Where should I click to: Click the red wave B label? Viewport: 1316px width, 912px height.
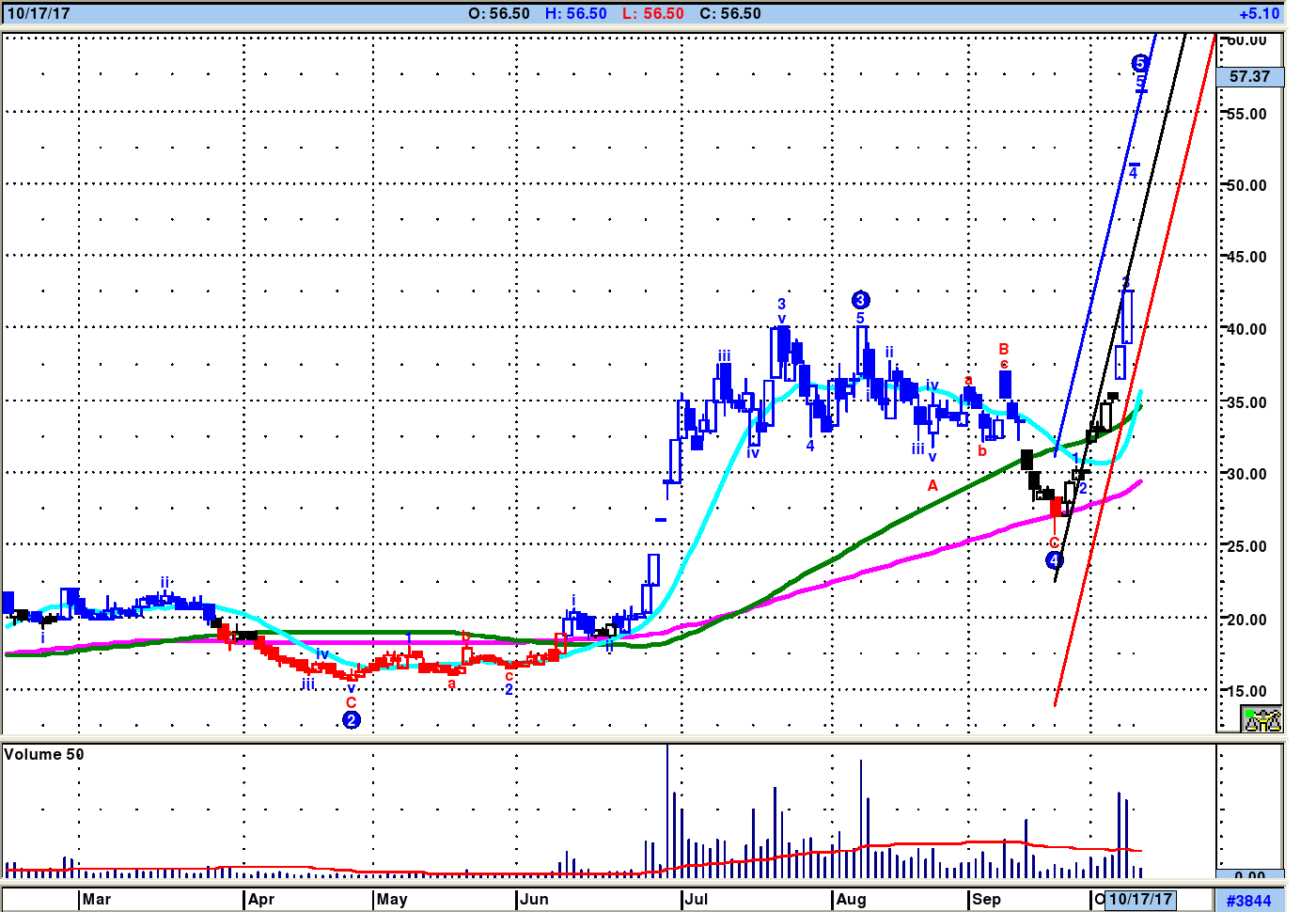[x=1003, y=349]
